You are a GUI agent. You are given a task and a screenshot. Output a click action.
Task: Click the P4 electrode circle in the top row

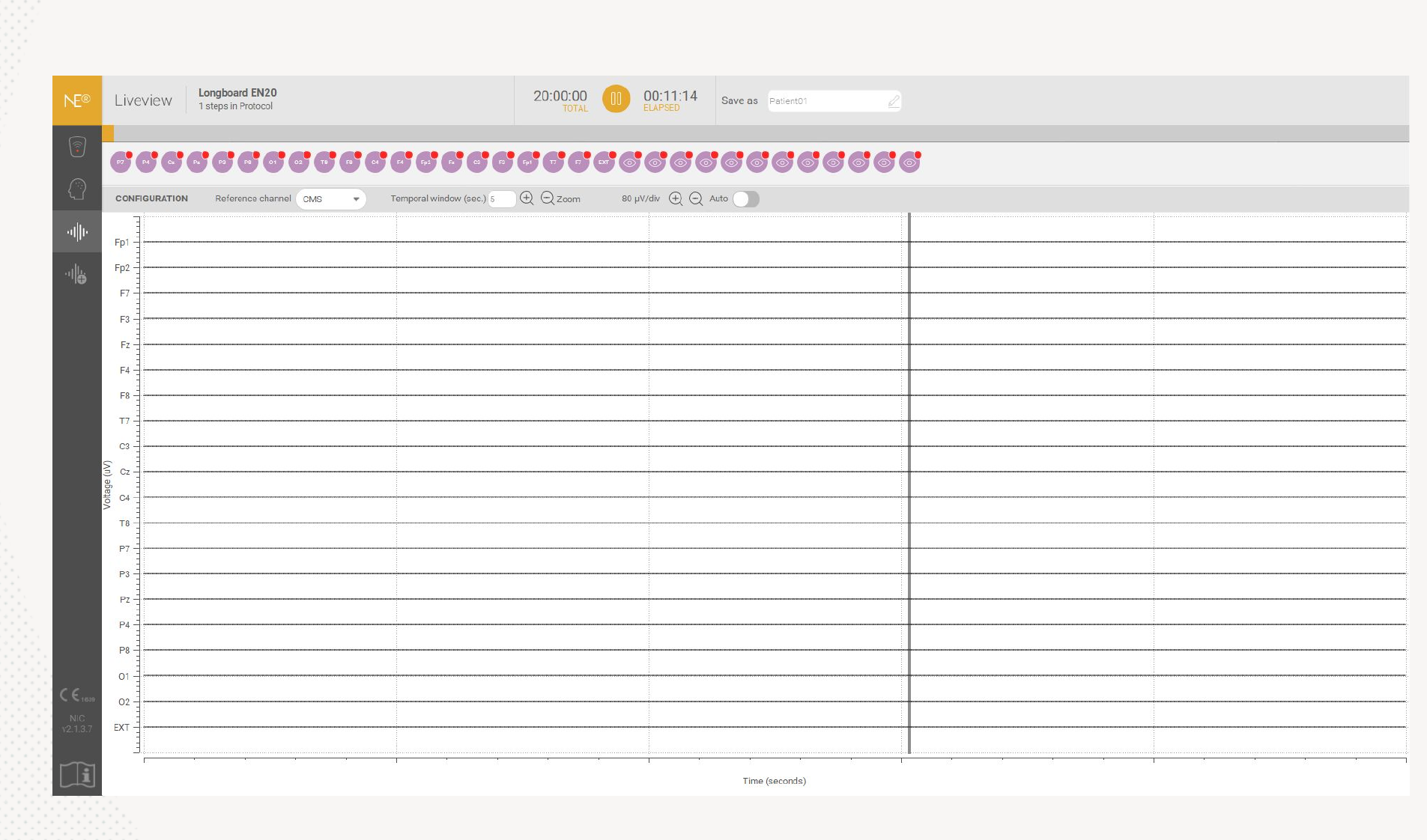(146, 162)
